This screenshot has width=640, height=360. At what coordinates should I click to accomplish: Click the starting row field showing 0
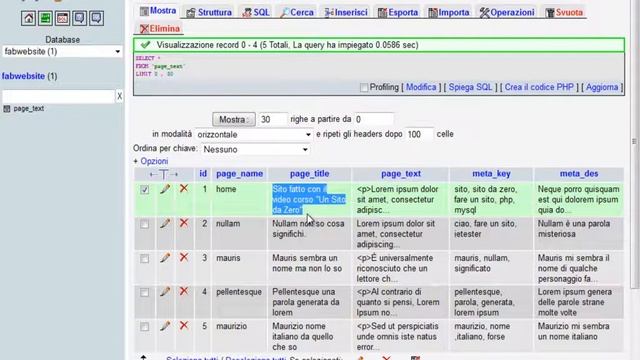[x=374, y=120]
